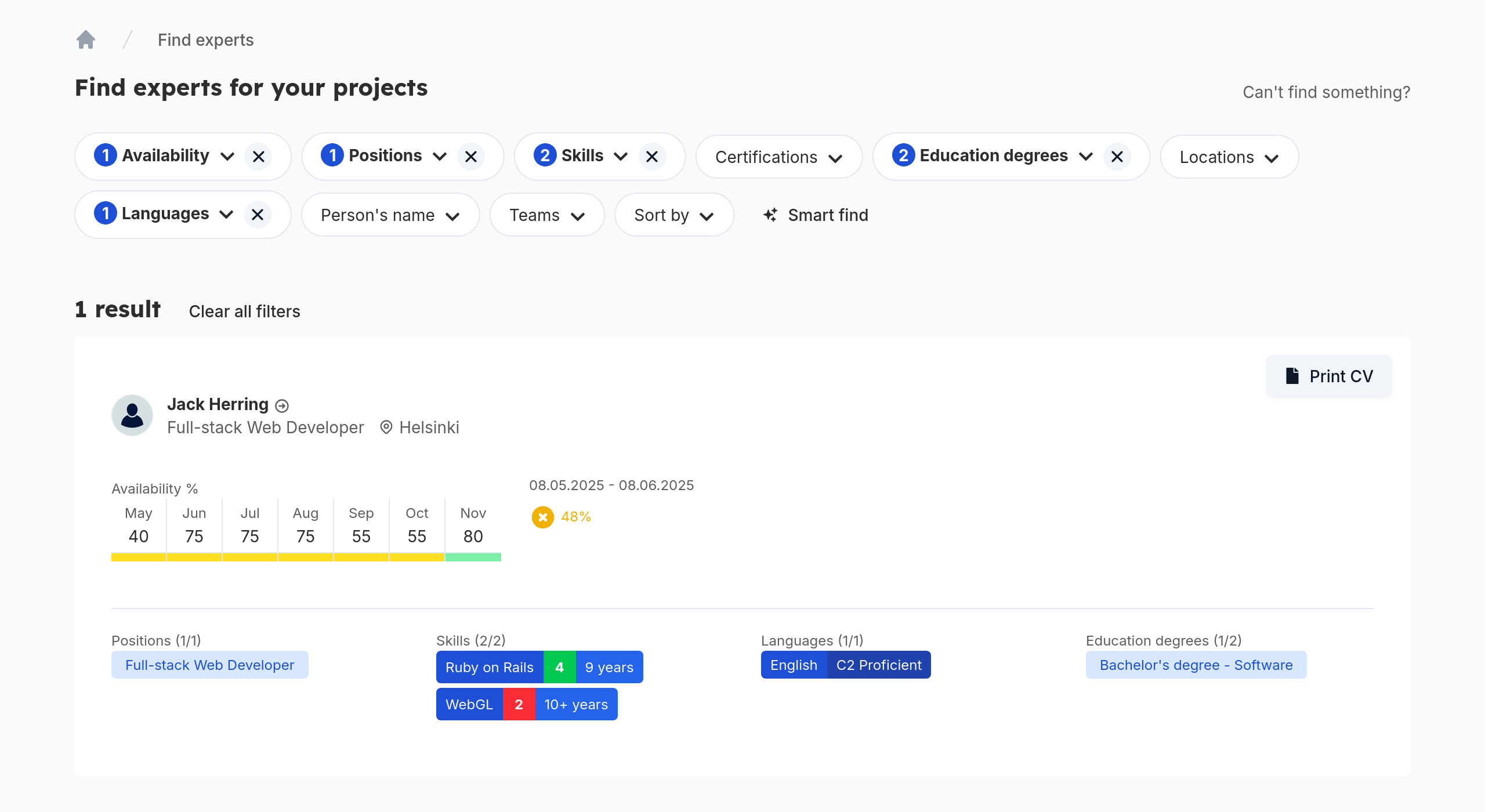
Task: Expand the Certifications dropdown
Action: pyautogui.click(x=778, y=157)
